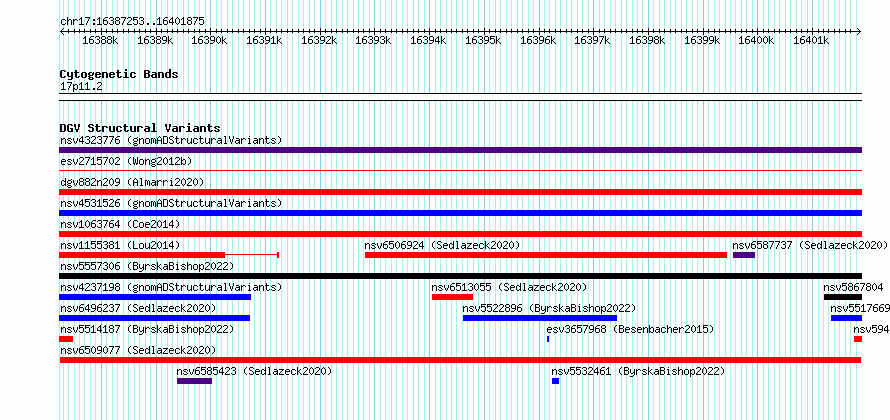Open the nsv5867804 variant label
Image resolution: width=890 pixels, height=420 pixels.
coord(853,287)
